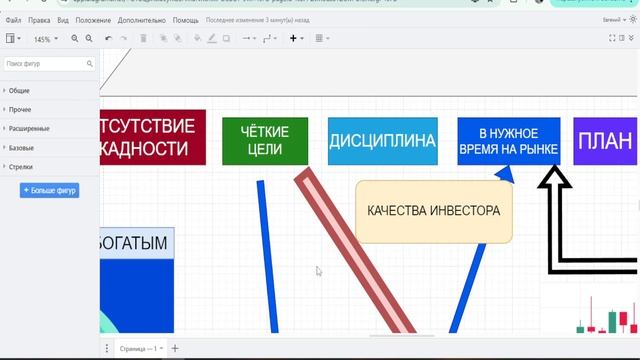
Task: Collapse the toolbar with the double chevron
Action: (631, 38)
